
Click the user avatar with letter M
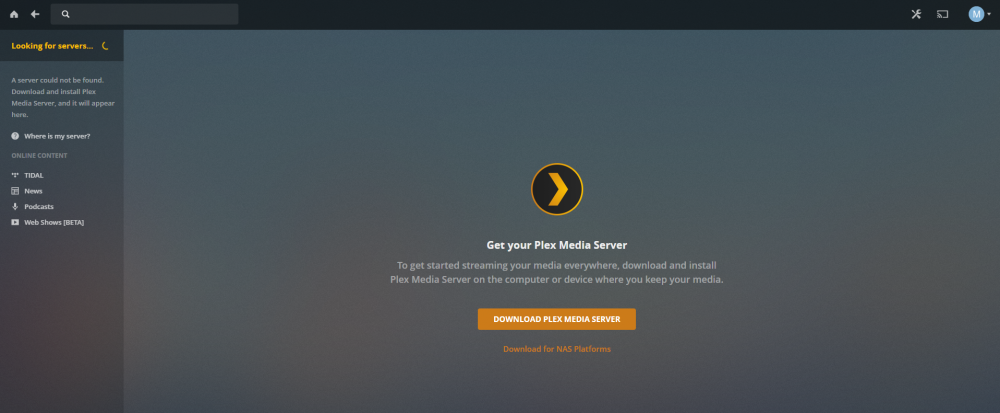tap(976, 14)
